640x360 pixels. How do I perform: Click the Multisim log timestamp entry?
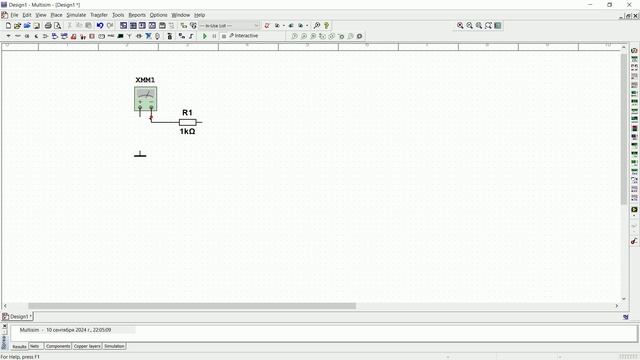pyautogui.click(x=66, y=330)
